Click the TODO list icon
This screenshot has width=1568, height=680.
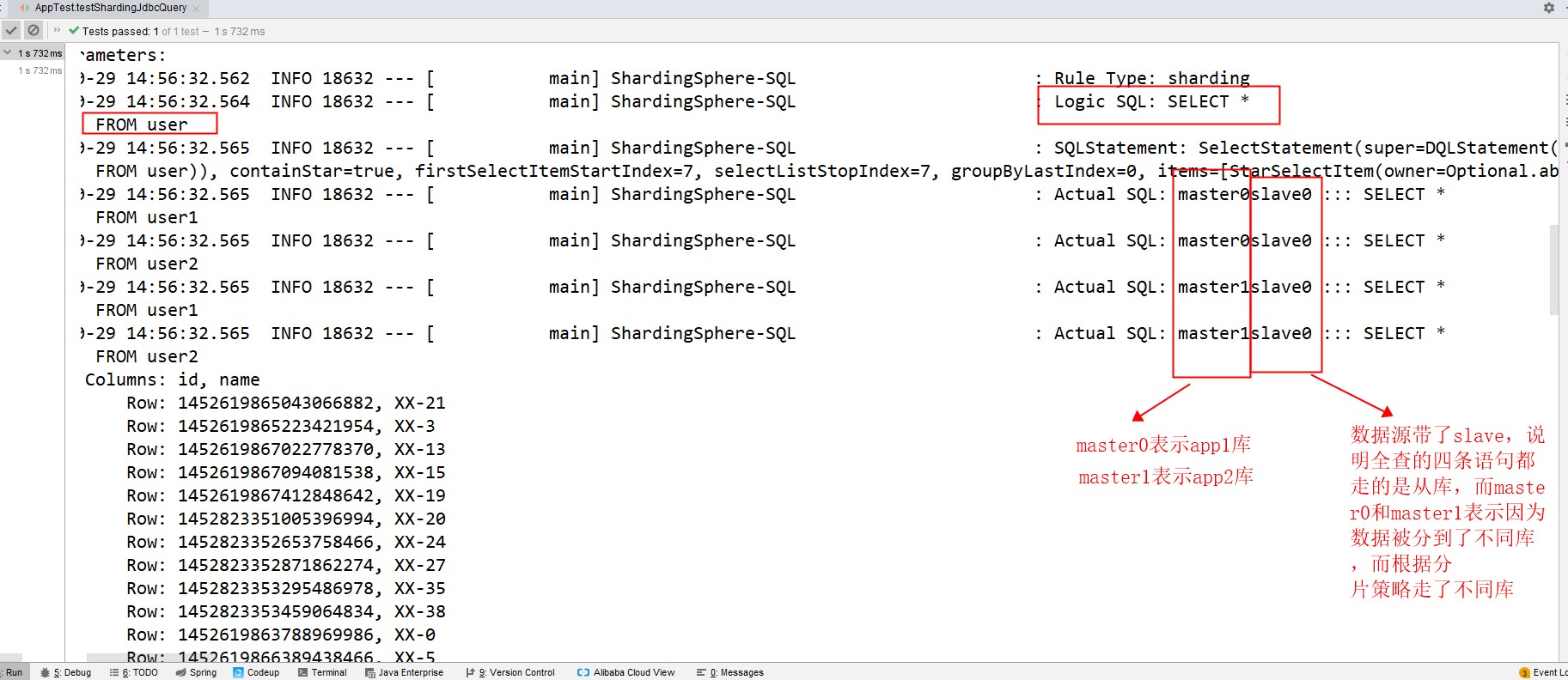point(114,672)
